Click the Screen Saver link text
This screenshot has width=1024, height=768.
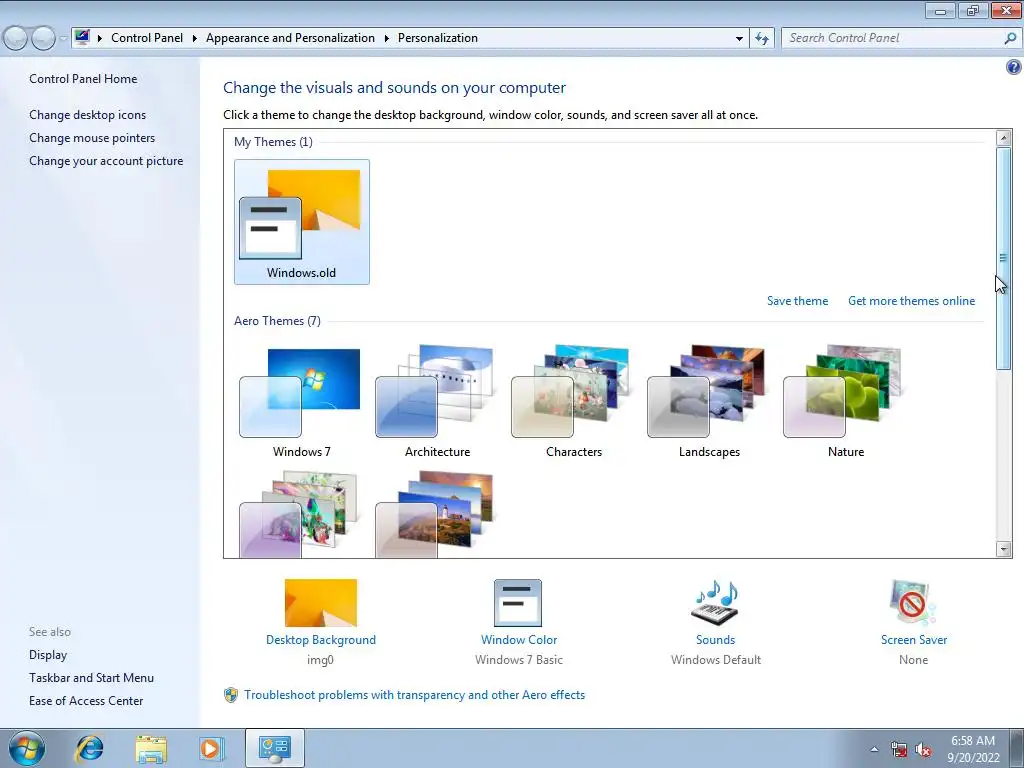(x=914, y=640)
